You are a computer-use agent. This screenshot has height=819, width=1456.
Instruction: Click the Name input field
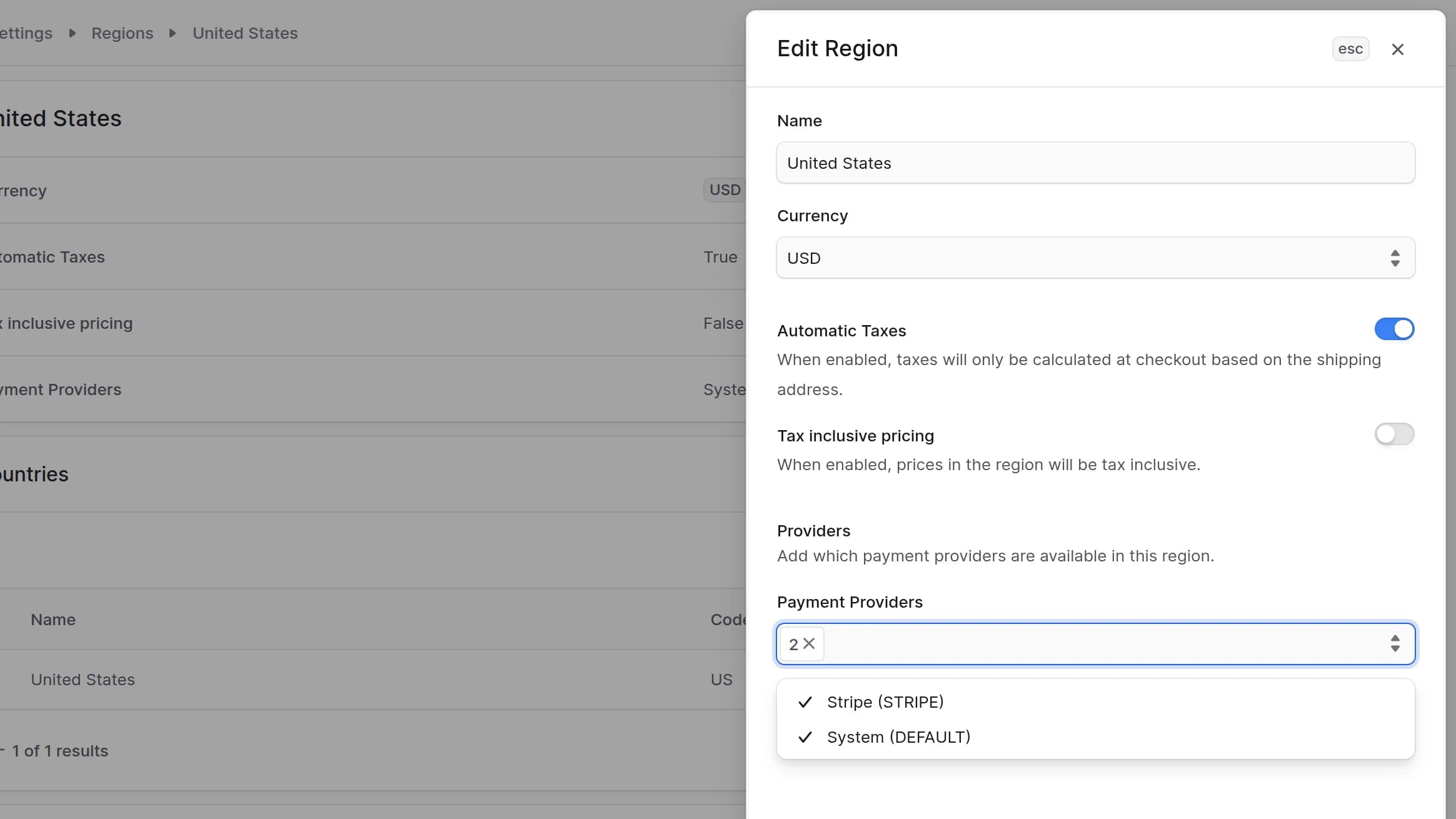1095,163
